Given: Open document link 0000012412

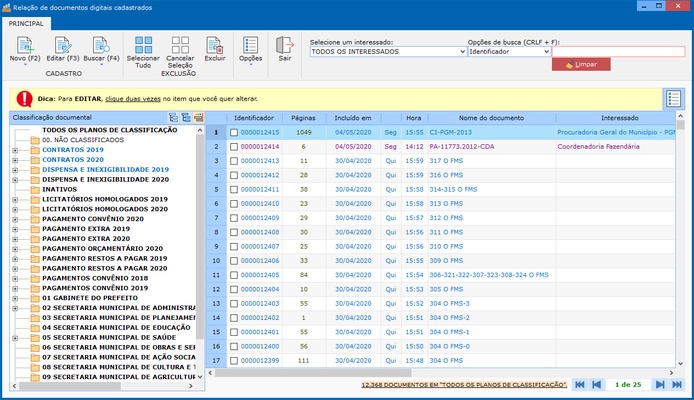Looking at the screenshot, I should [x=260, y=175].
